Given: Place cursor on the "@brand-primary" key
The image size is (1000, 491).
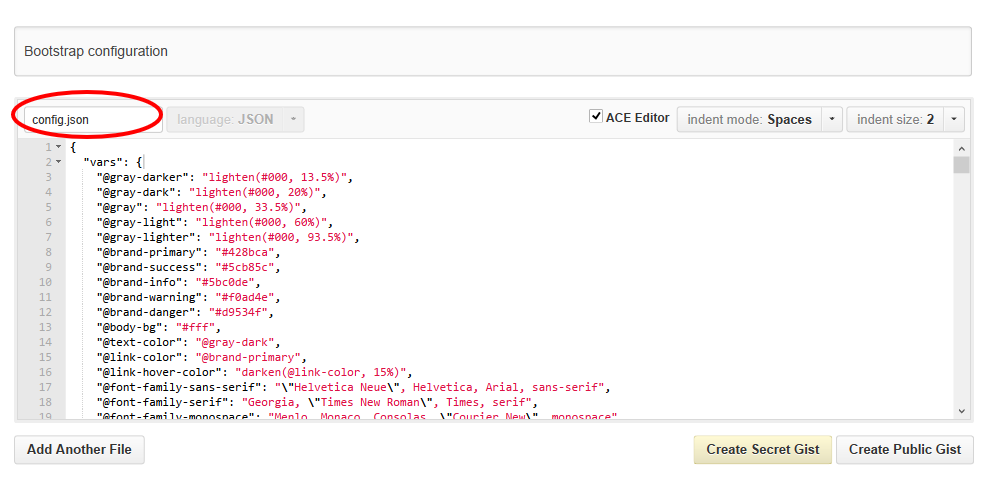Looking at the screenshot, I should [139, 252].
